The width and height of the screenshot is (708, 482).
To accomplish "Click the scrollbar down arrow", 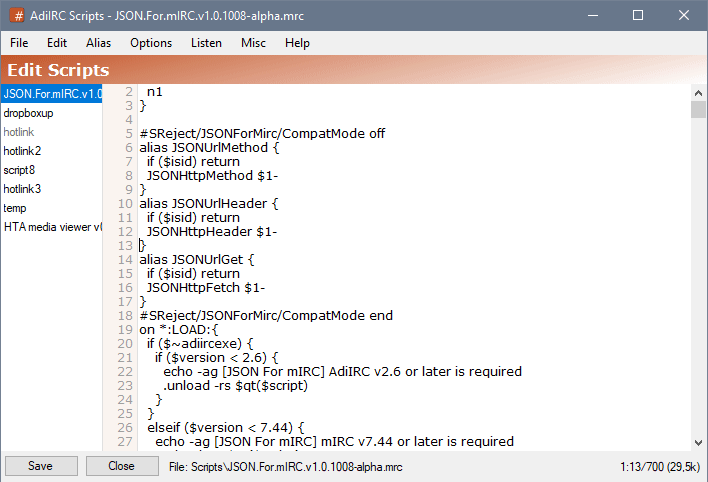I will coord(698,442).
